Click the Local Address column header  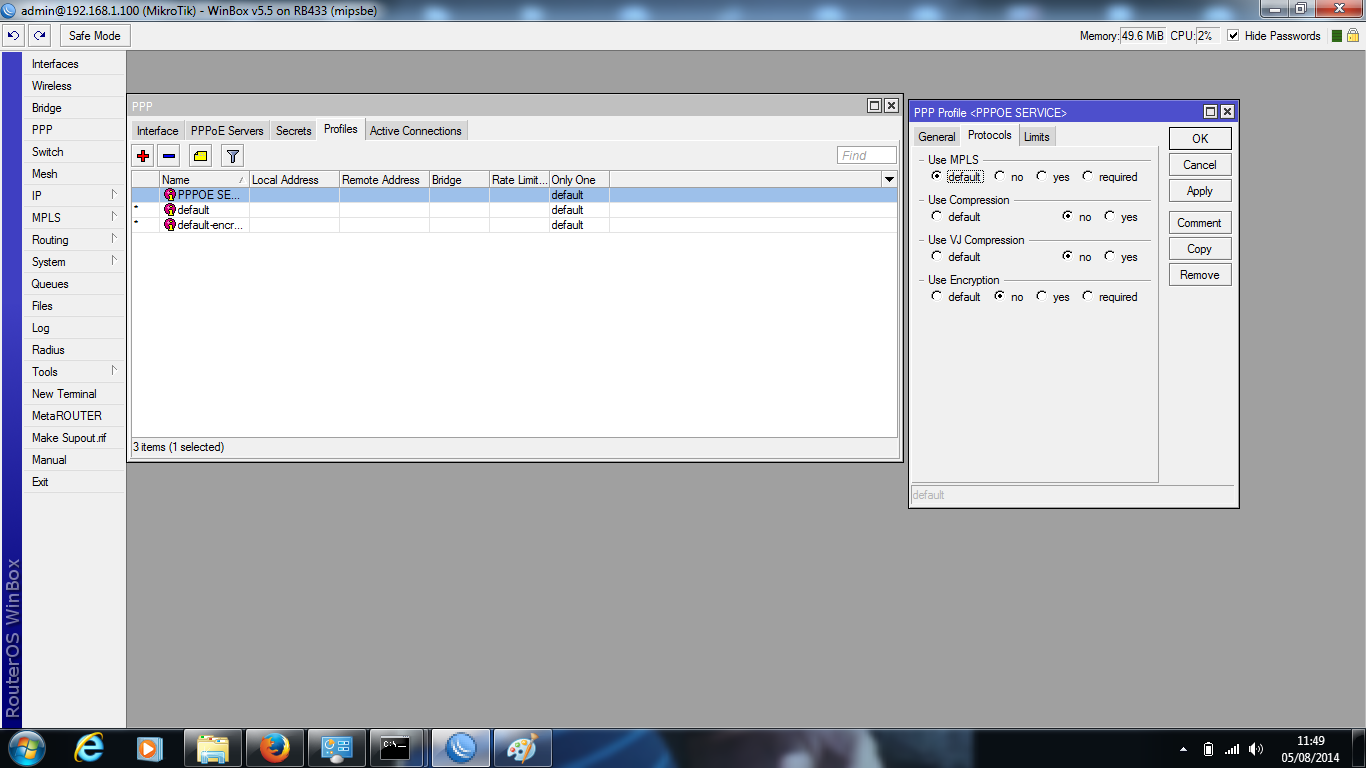(x=294, y=180)
